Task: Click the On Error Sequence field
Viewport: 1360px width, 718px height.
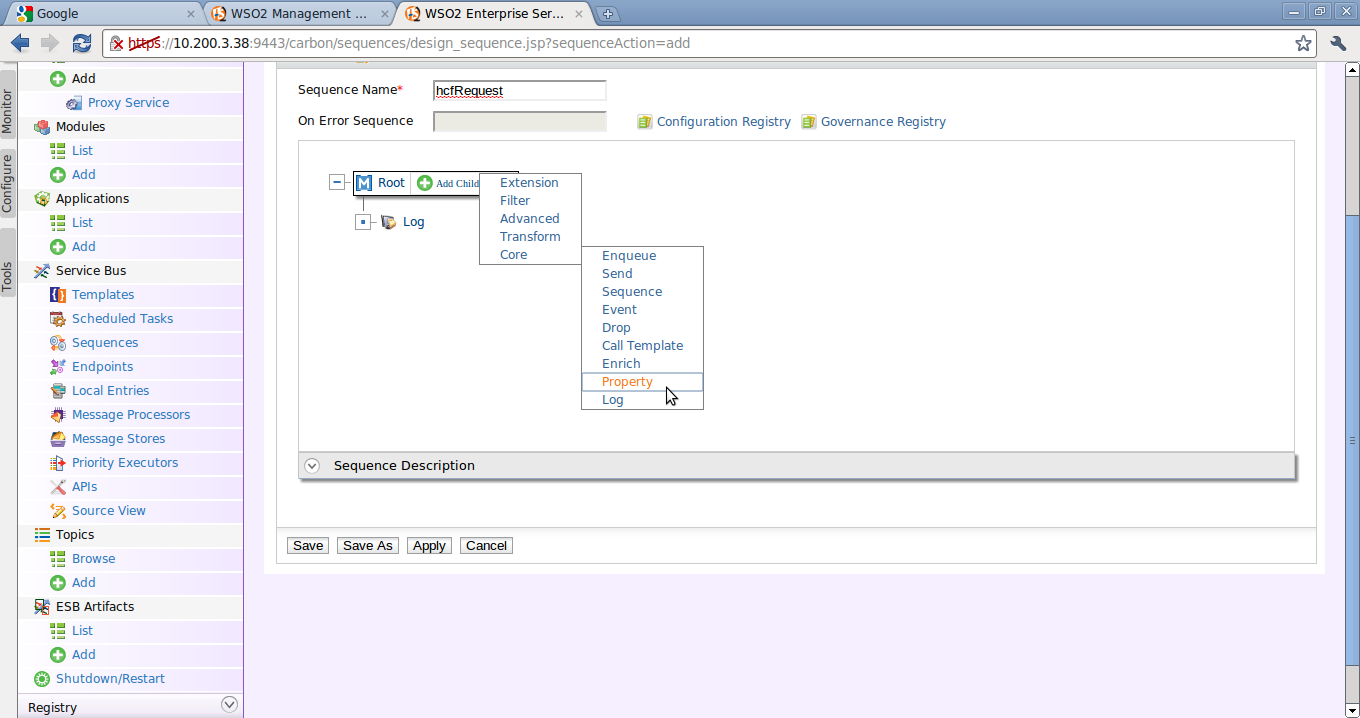Action: tap(520, 122)
